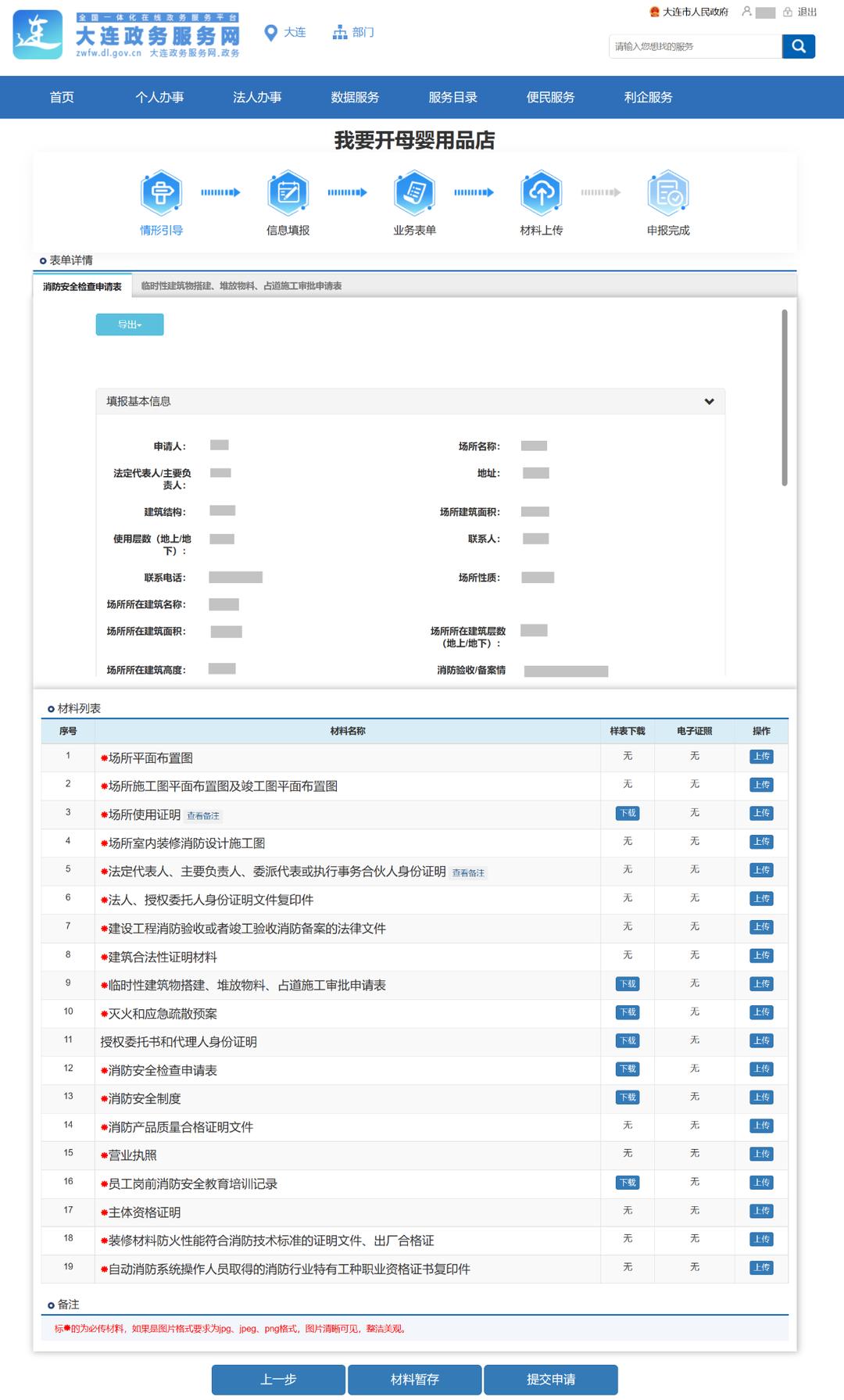The height and width of the screenshot is (1400, 844).
Task: Upload file for 场所使用证明
Action: 761,813
